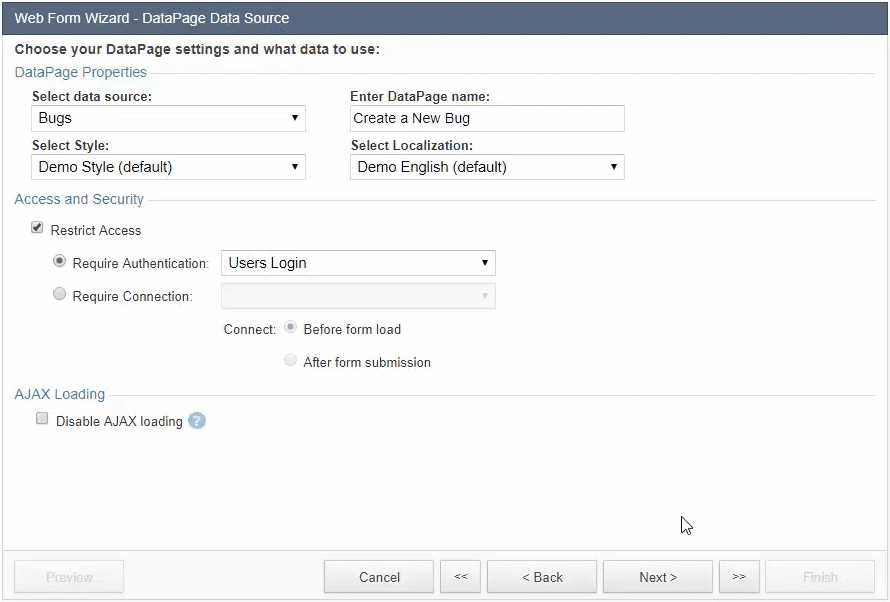Click the Enter DataPage name field
890x602 pixels.
[487, 118]
